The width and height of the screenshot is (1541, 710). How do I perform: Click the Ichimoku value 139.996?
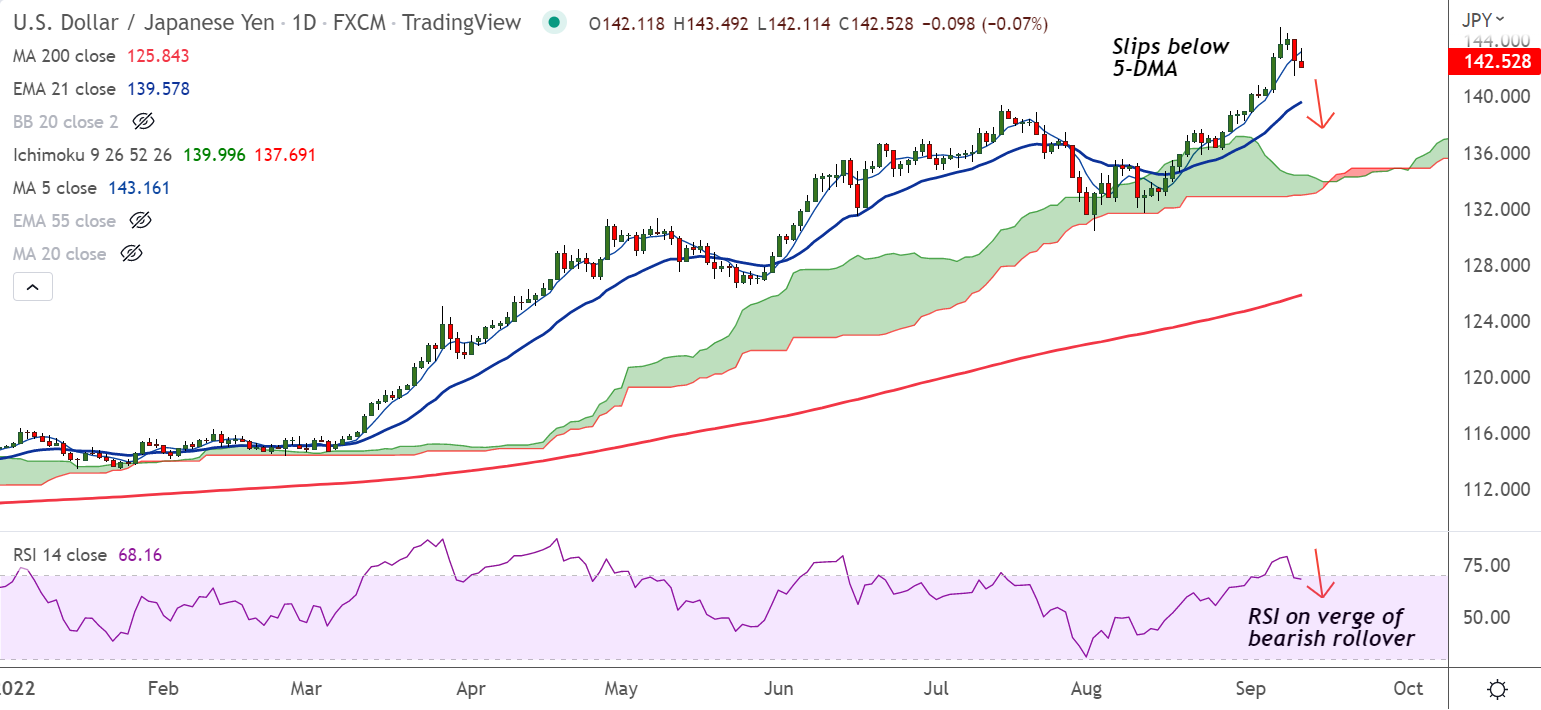point(216,155)
